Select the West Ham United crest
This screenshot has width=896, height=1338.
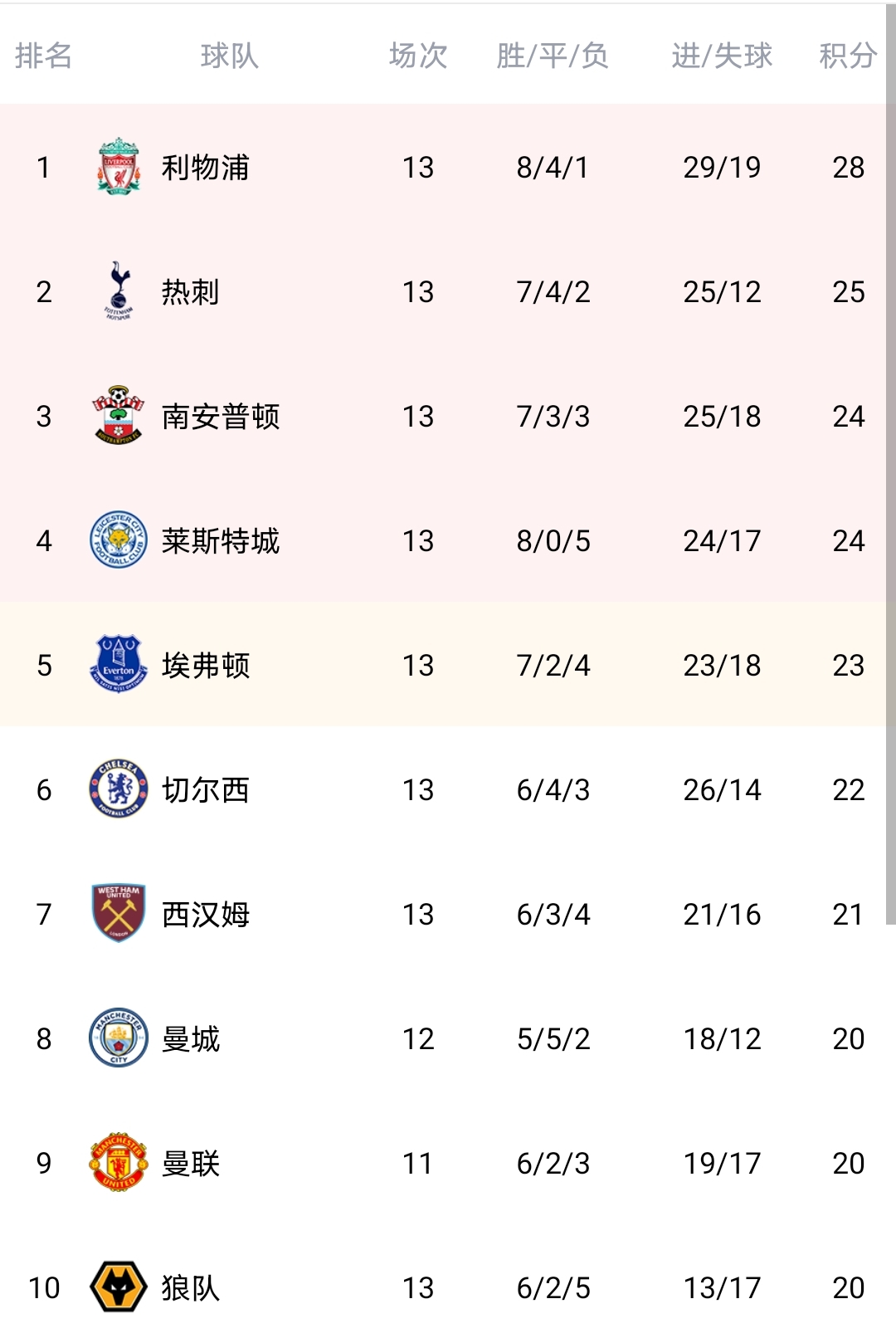point(119,914)
